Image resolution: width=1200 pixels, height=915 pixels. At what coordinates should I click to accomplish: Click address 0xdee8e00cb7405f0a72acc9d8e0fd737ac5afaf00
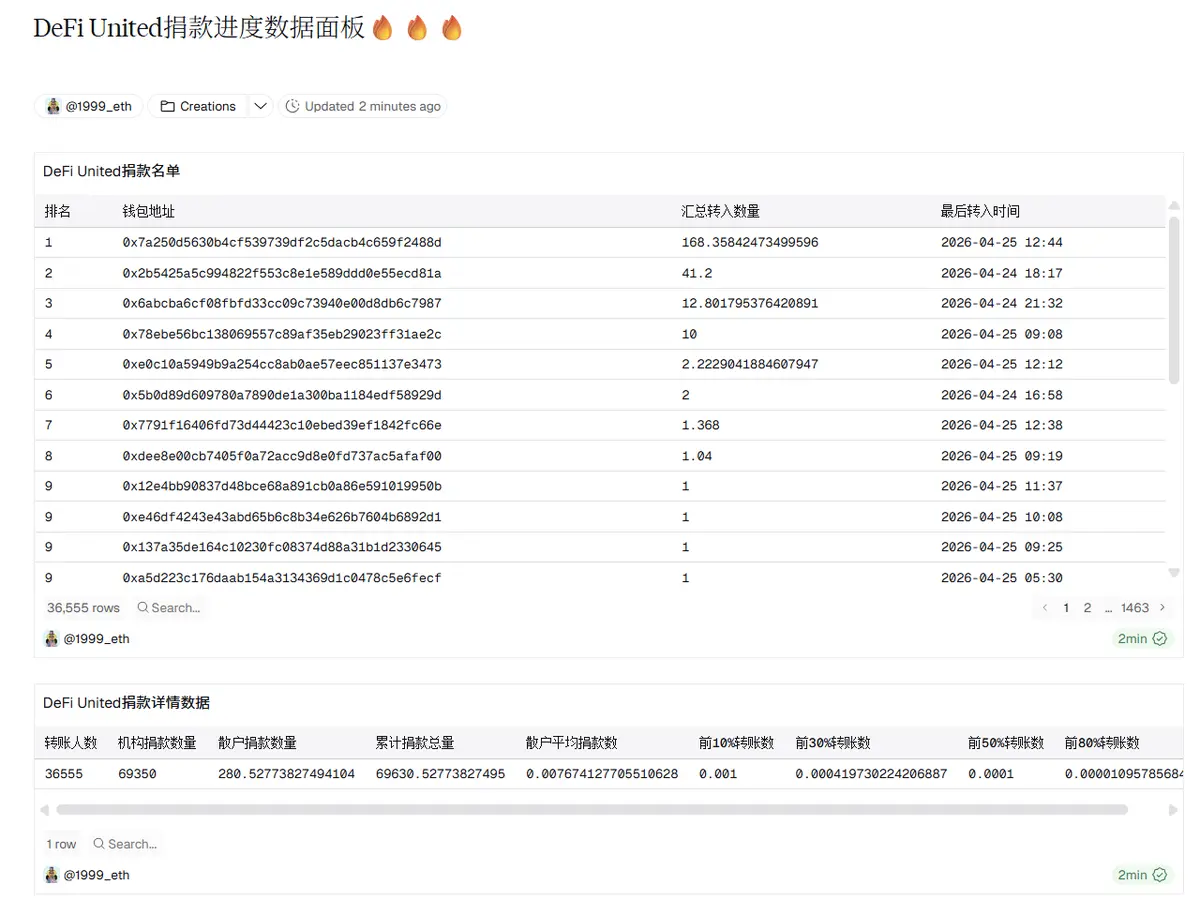coord(282,456)
